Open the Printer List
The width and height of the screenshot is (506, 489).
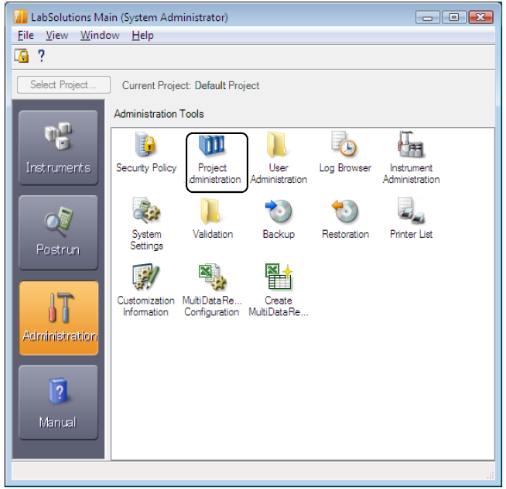[x=411, y=219]
